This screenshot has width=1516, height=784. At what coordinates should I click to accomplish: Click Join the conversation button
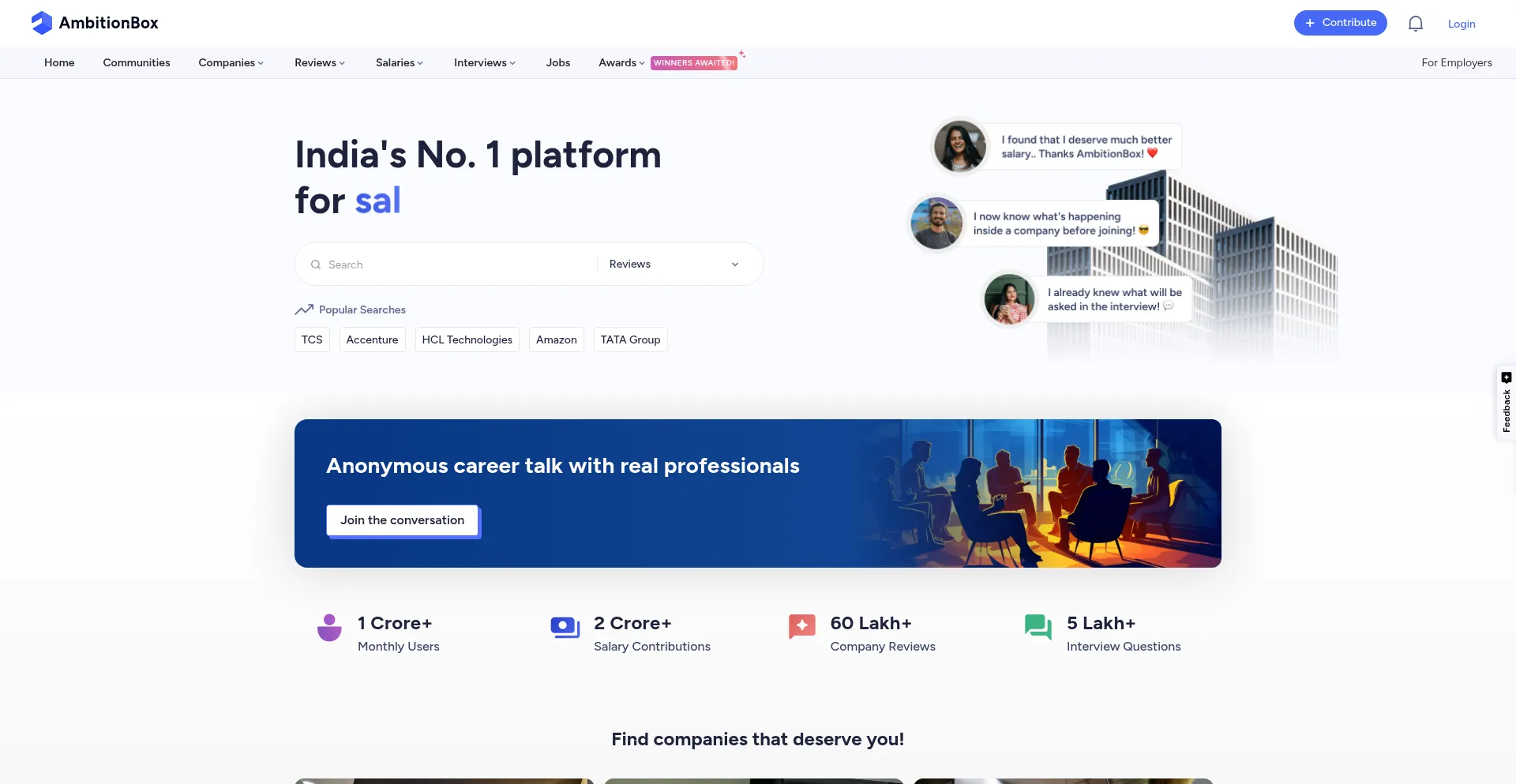402,520
